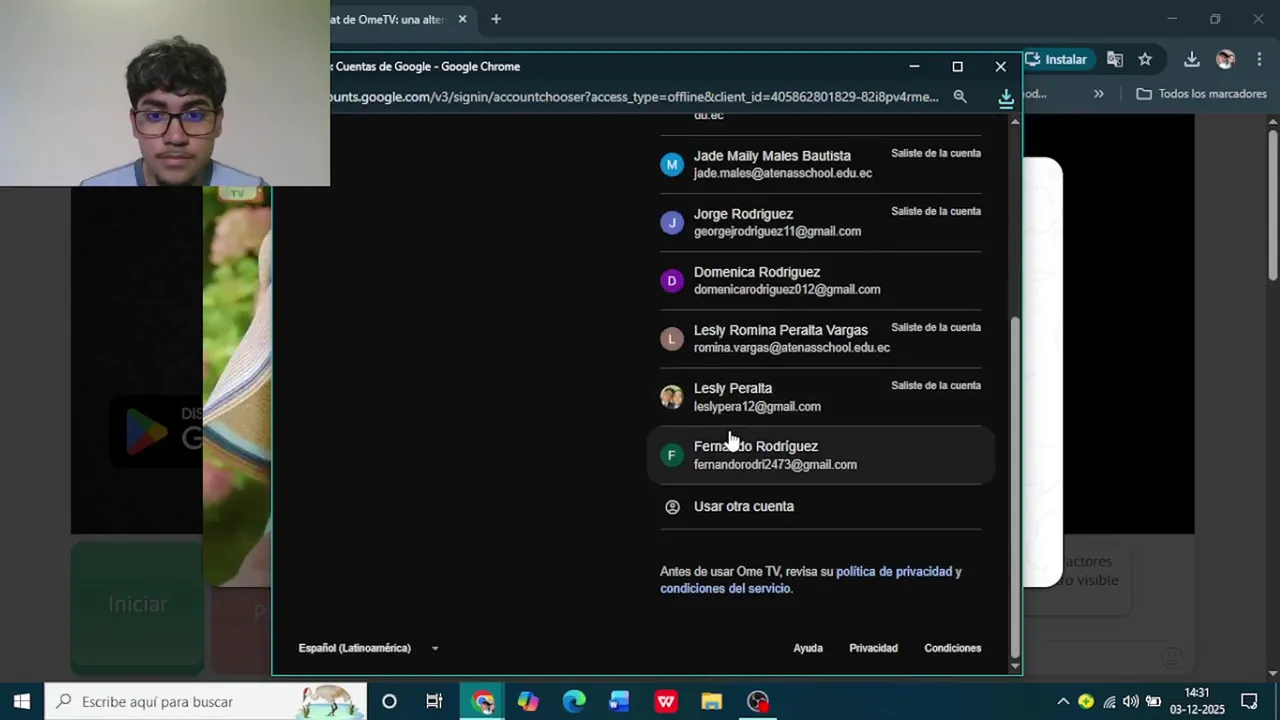Switch to Chrome in the taskbar

(x=483, y=701)
